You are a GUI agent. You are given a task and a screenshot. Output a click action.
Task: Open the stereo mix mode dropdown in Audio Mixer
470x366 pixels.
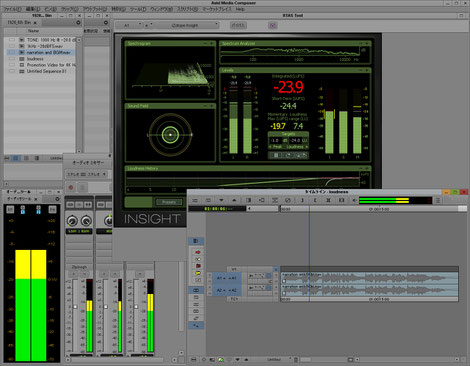coord(86,174)
